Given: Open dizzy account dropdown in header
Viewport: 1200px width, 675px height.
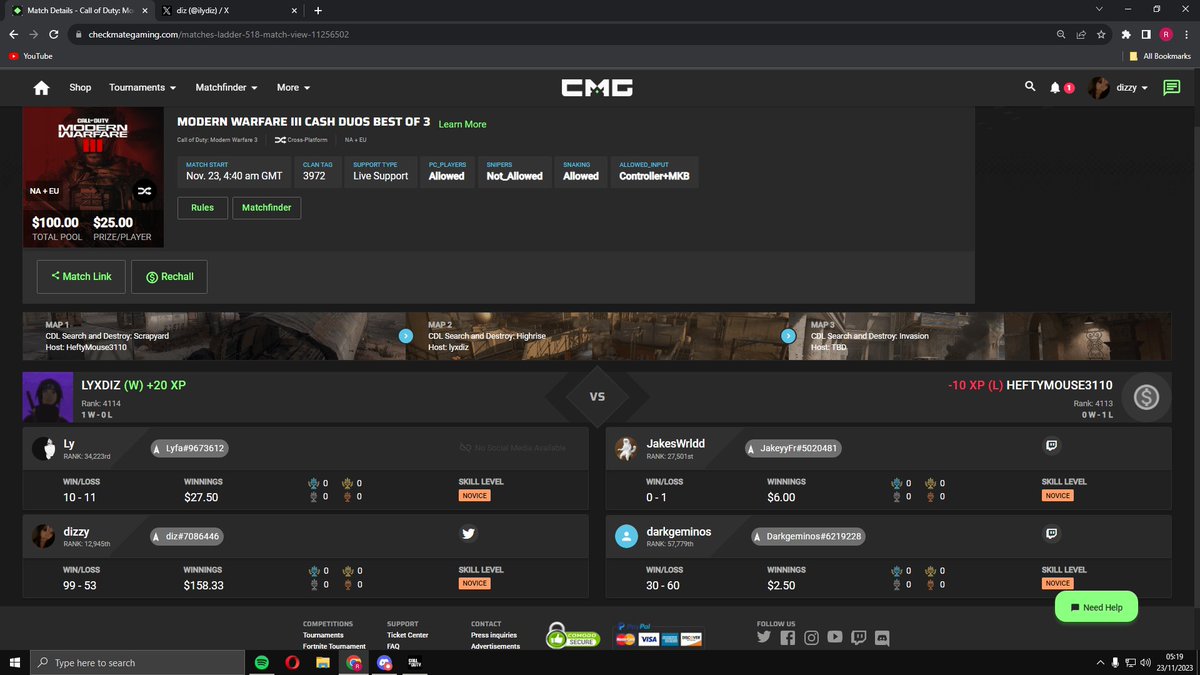Looking at the screenshot, I should [x=1120, y=88].
